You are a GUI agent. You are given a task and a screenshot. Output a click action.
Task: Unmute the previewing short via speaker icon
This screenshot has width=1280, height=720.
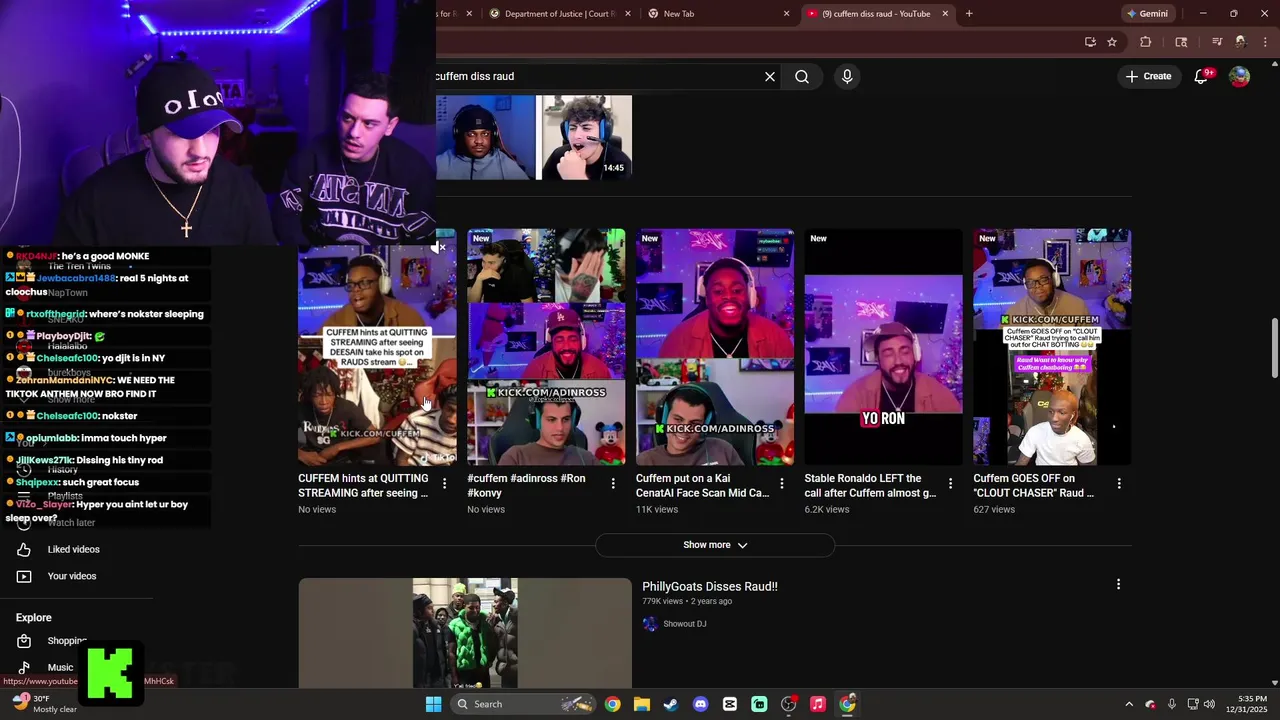tap(439, 247)
